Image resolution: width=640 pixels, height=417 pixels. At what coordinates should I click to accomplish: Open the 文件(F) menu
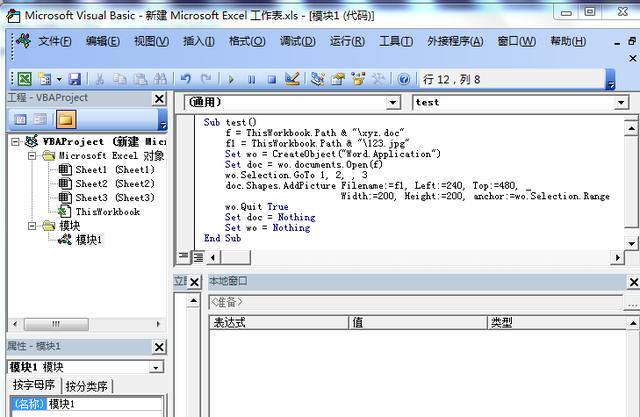point(55,41)
